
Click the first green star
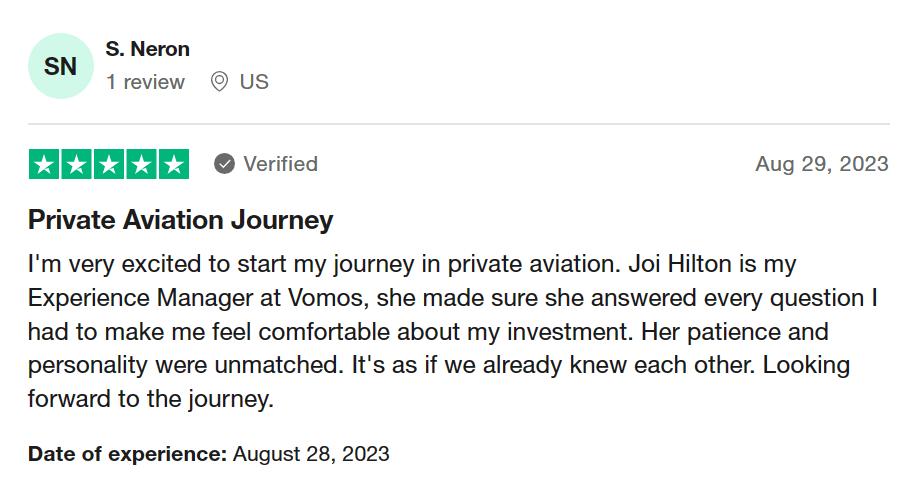[44, 164]
